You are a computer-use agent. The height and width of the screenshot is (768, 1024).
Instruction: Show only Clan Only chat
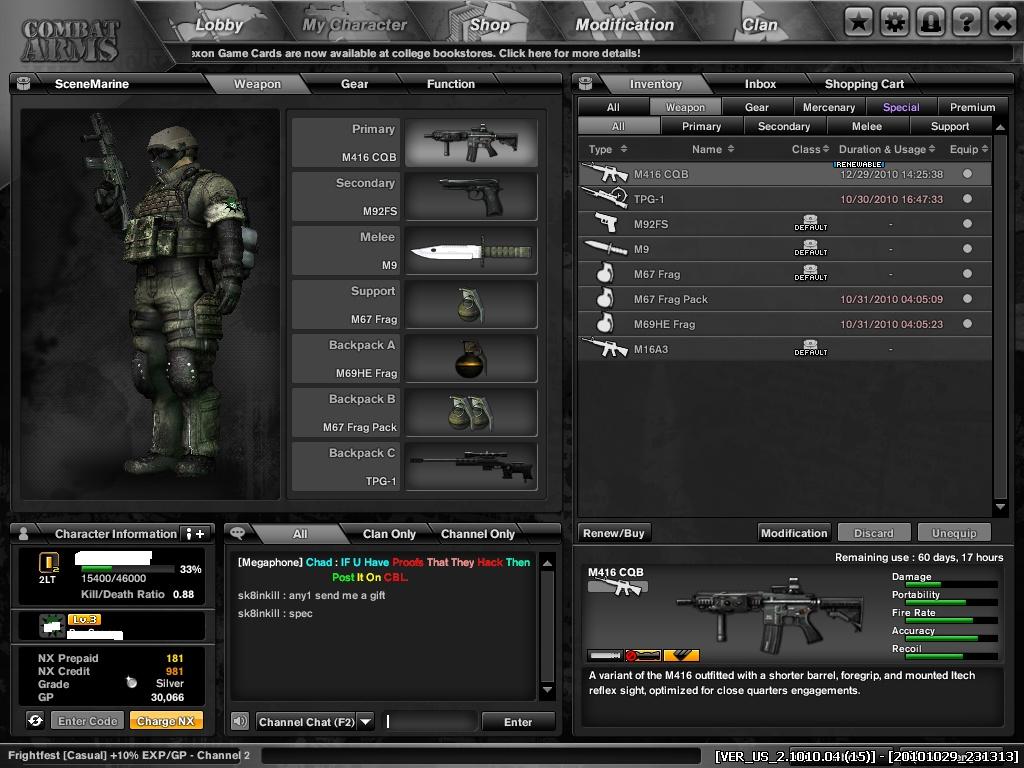coord(389,534)
